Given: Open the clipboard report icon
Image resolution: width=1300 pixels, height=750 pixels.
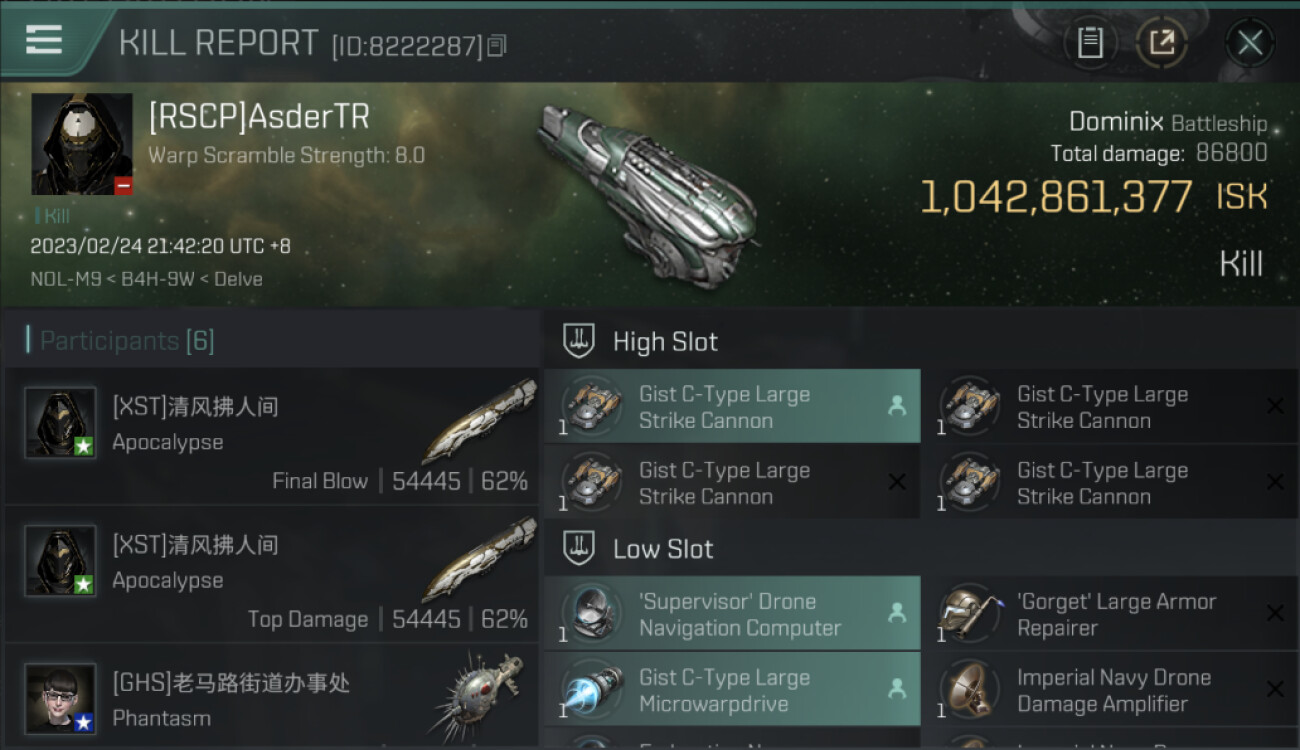Looking at the screenshot, I should [x=1090, y=43].
